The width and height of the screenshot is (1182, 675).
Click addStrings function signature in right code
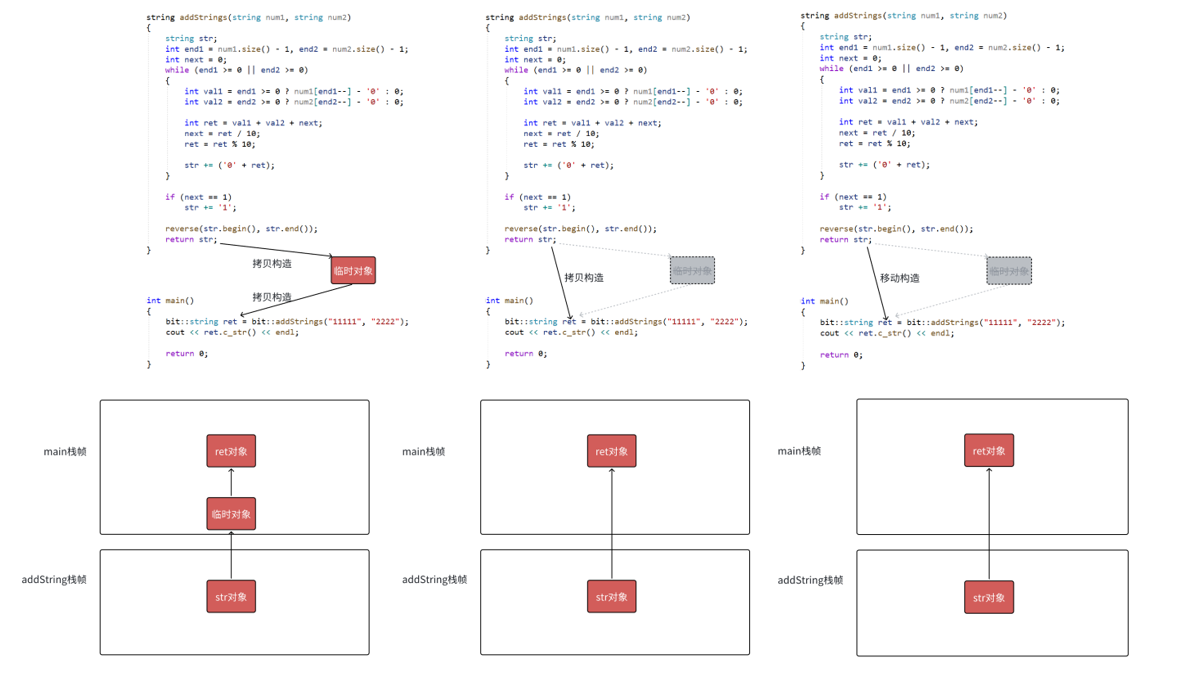coord(903,15)
